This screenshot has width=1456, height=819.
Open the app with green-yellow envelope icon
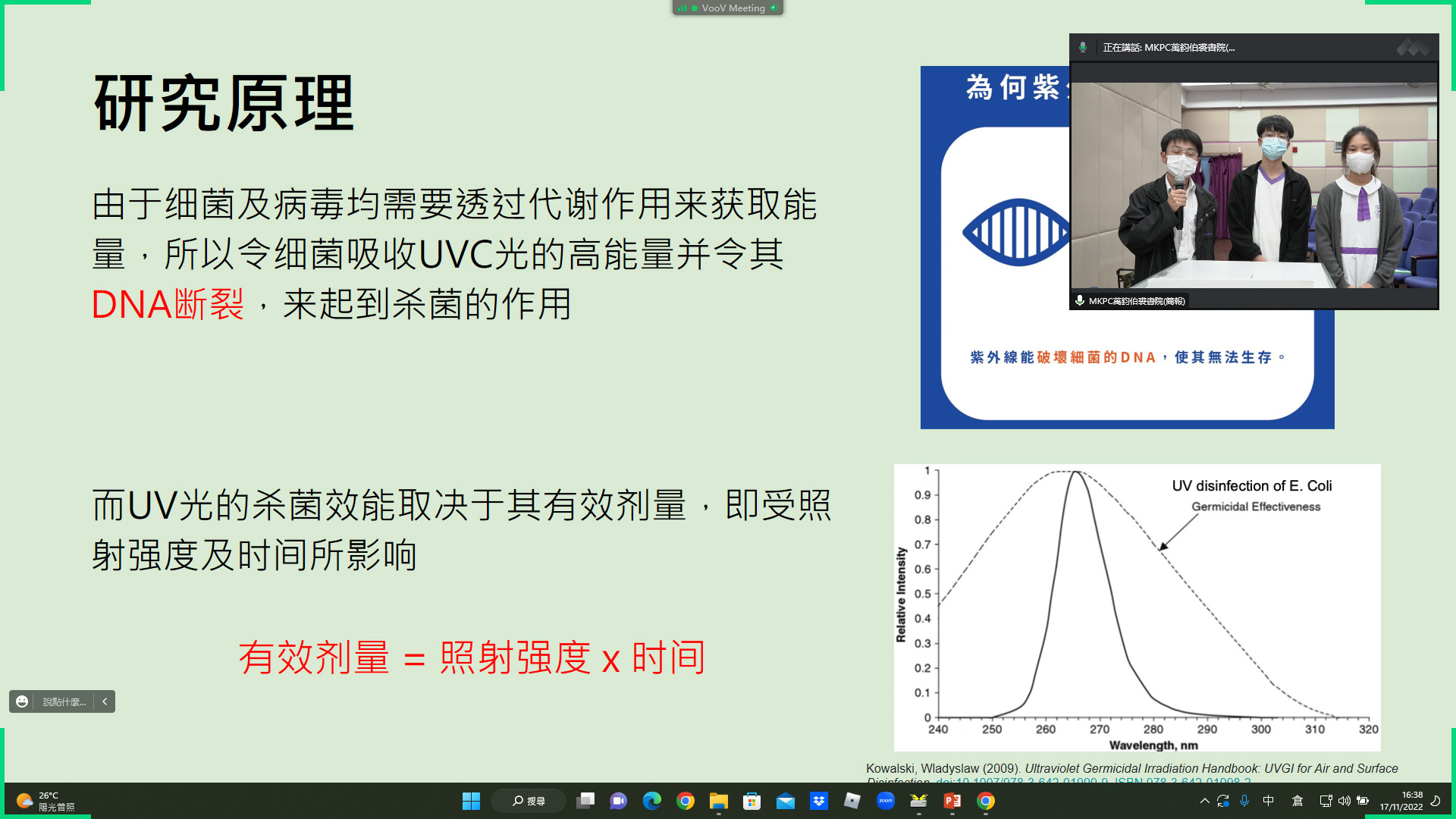[x=919, y=801]
